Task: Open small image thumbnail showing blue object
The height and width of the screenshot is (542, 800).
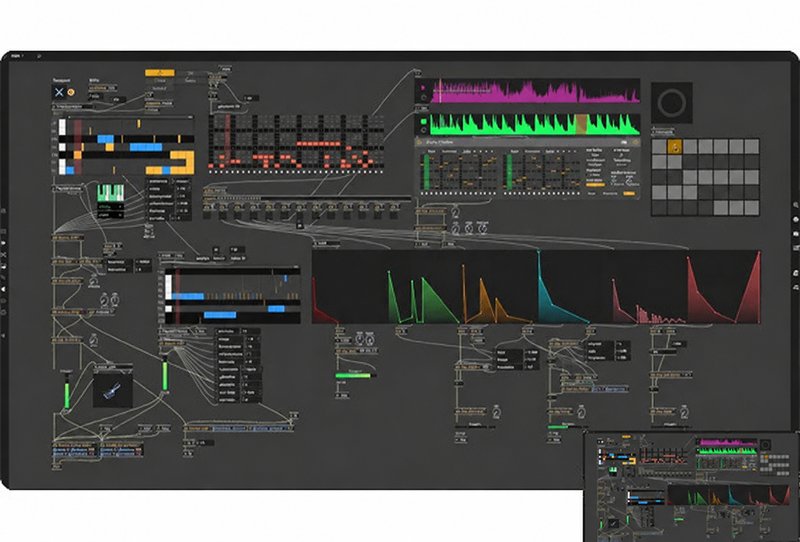Action: tap(113, 390)
